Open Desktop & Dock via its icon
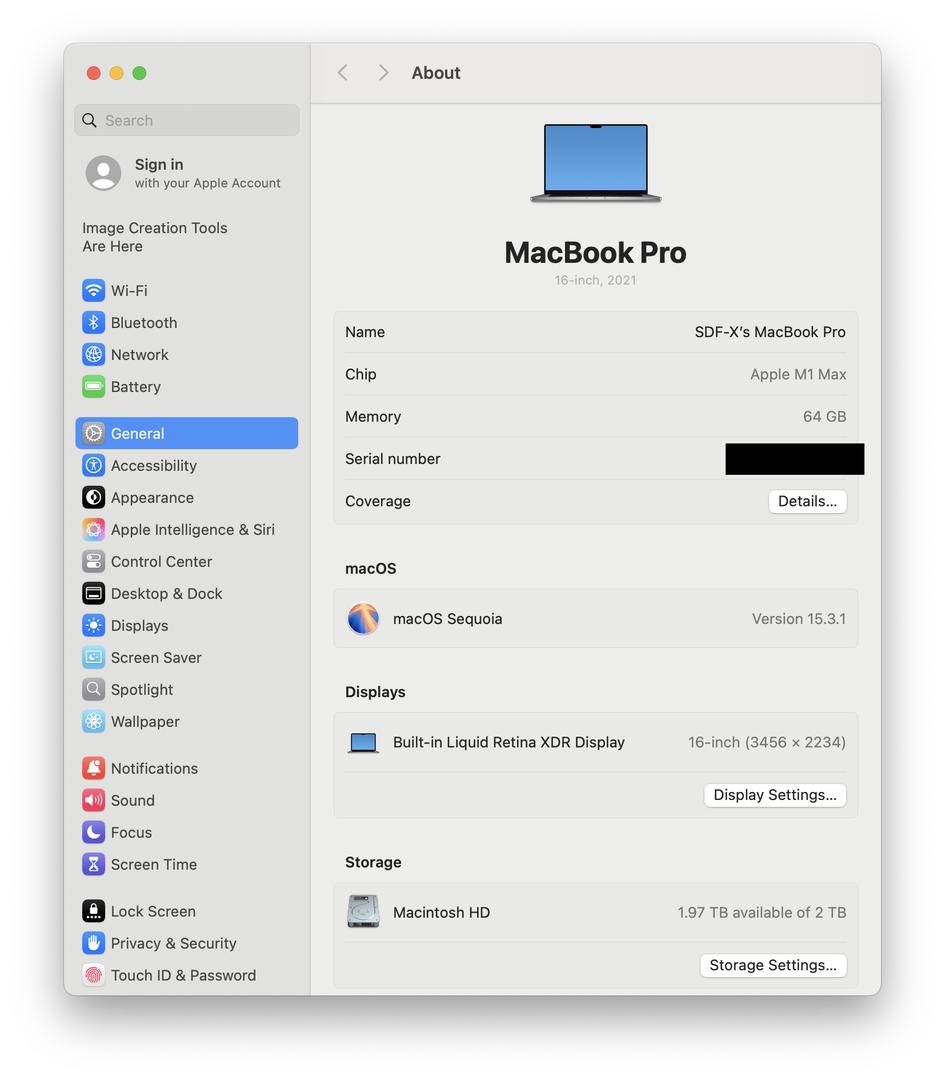The height and width of the screenshot is (1080, 945). click(94, 594)
